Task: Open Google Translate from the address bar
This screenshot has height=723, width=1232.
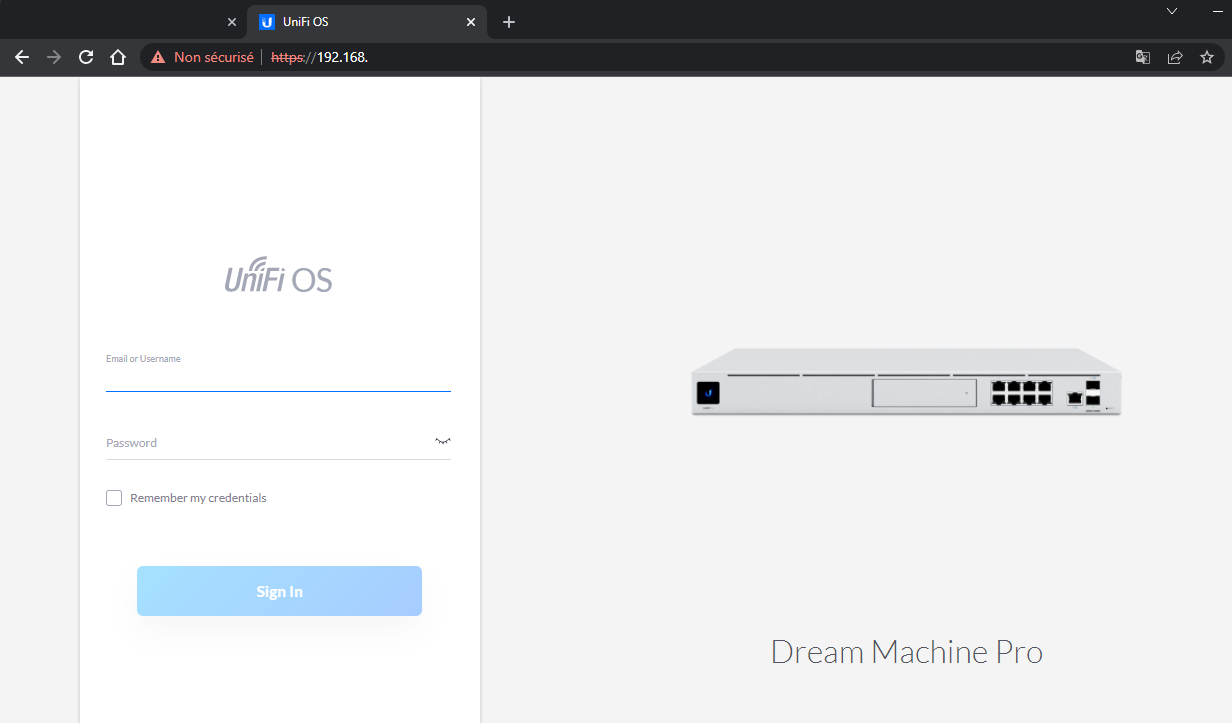Action: (1142, 57)
